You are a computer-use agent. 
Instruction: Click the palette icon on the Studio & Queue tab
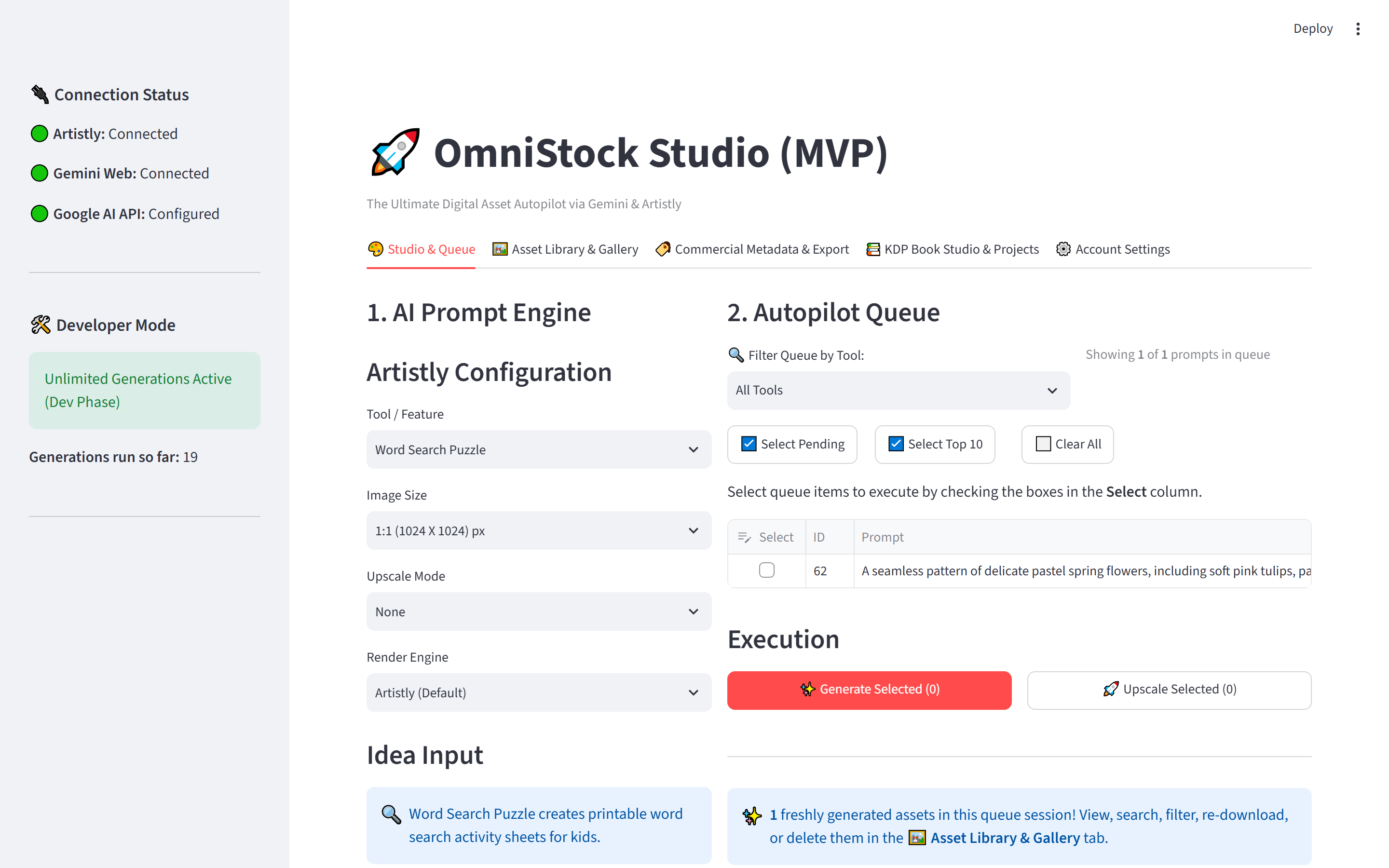click(x=375, y=249)
